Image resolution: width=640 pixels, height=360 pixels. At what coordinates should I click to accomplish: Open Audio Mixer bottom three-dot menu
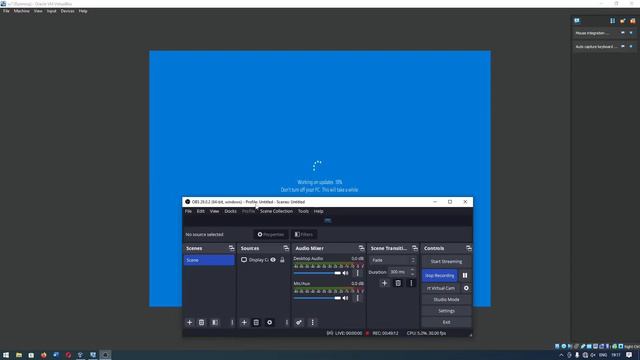313,322
